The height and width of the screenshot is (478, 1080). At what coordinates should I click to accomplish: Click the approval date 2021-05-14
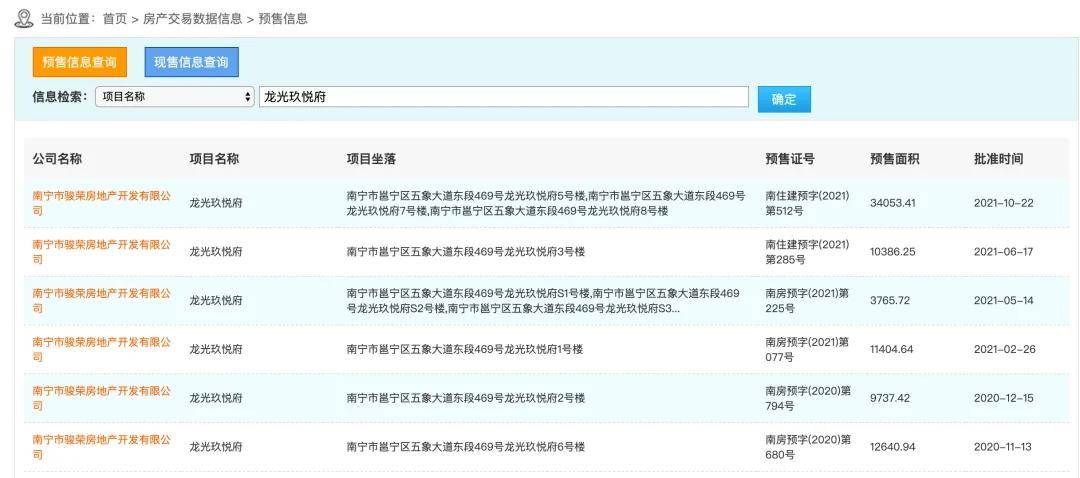point(1004,301)
